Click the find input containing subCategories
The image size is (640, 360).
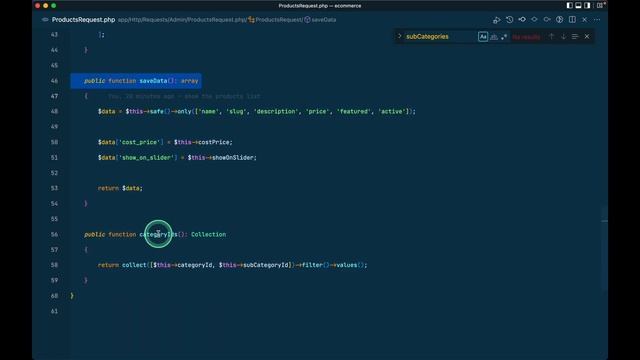[440, 36]
